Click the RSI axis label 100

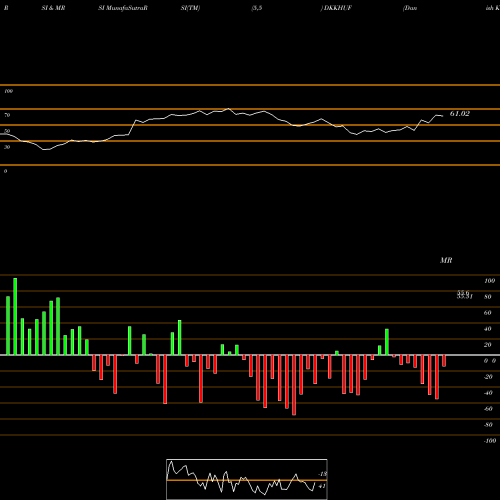click(9, 91)
